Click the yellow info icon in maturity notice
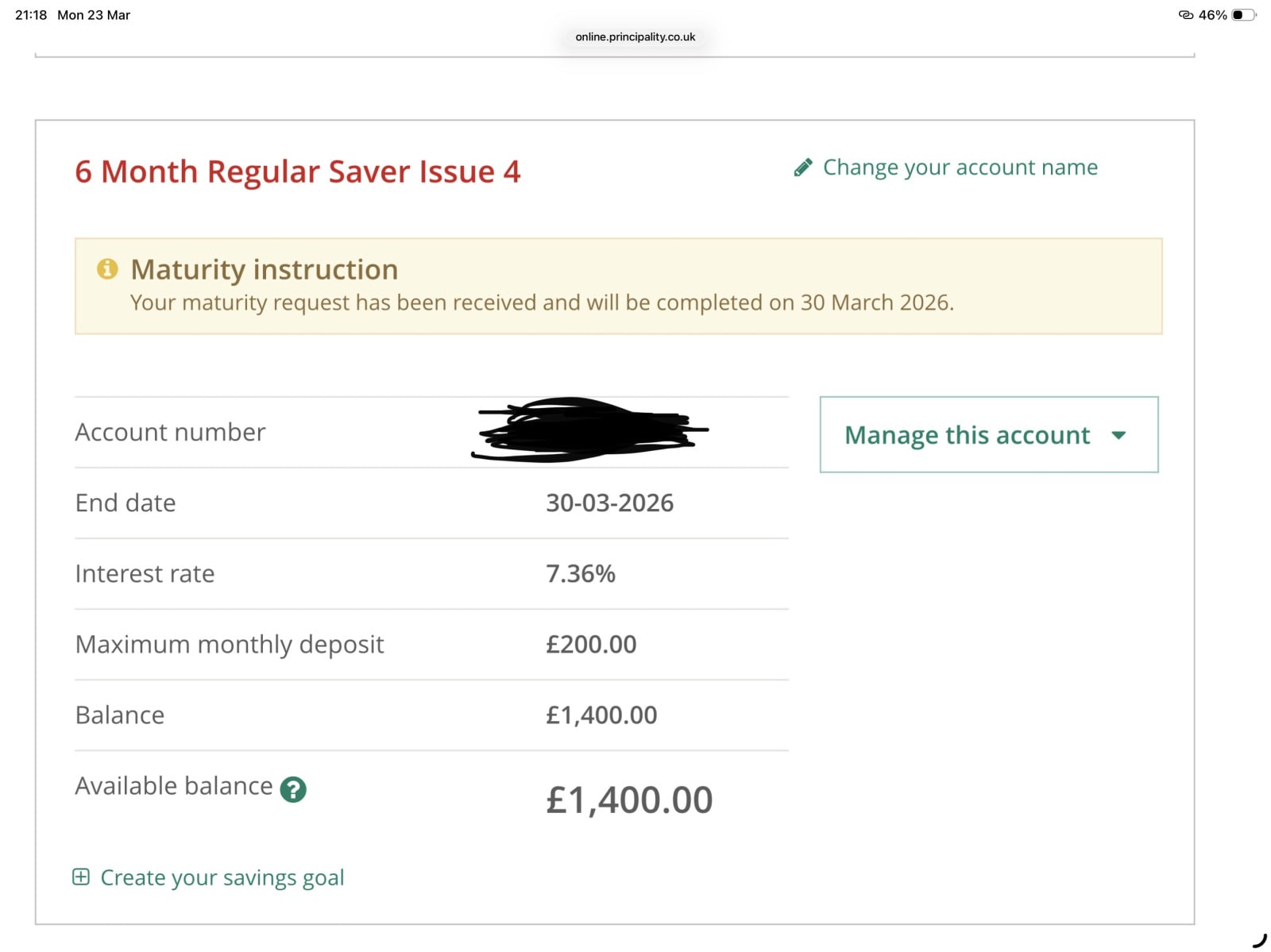 107,269
